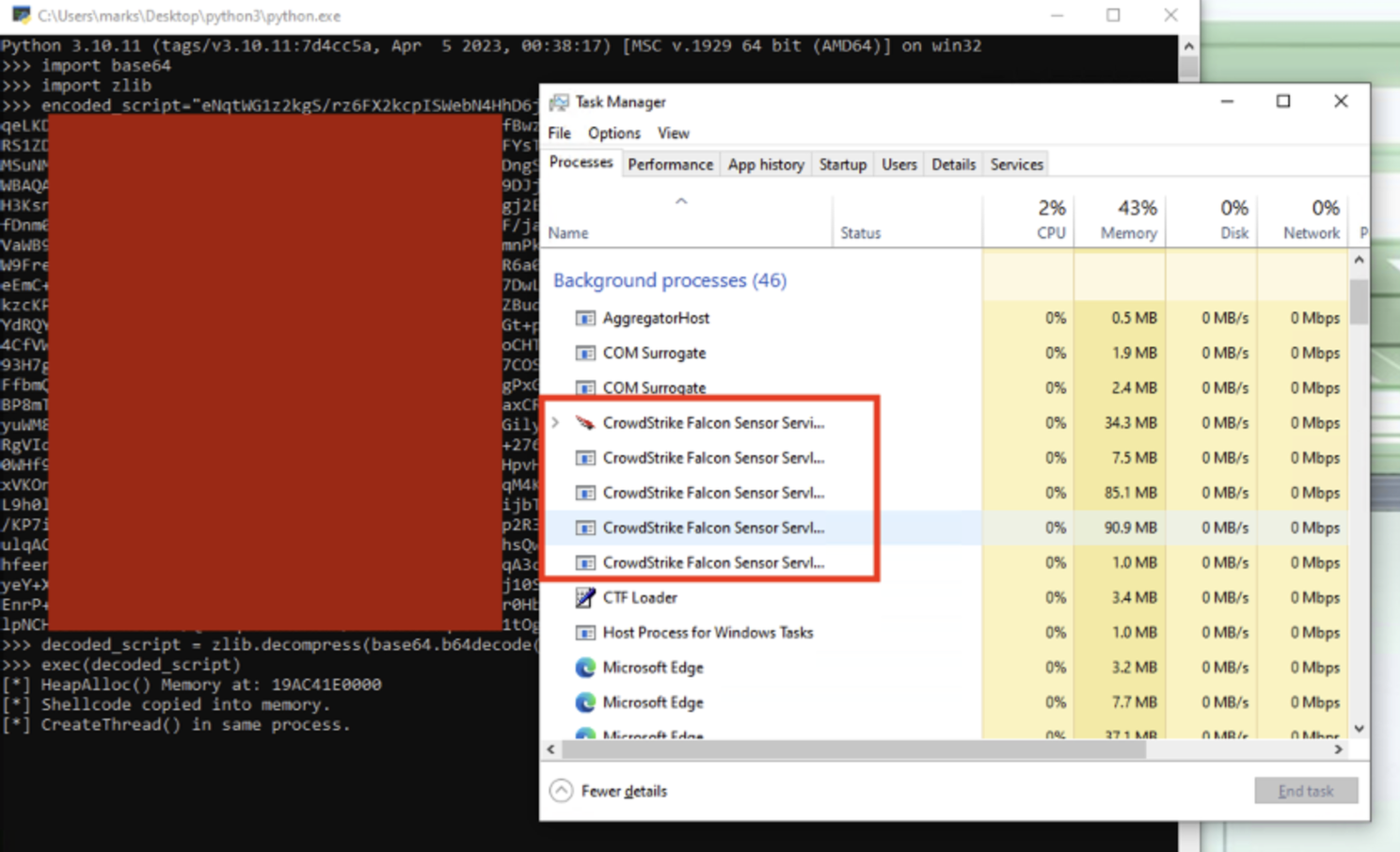Viewport: 1400px width, 852px height.
Task: Click the CTF Loader process icon
Action: tap(584, 597)
